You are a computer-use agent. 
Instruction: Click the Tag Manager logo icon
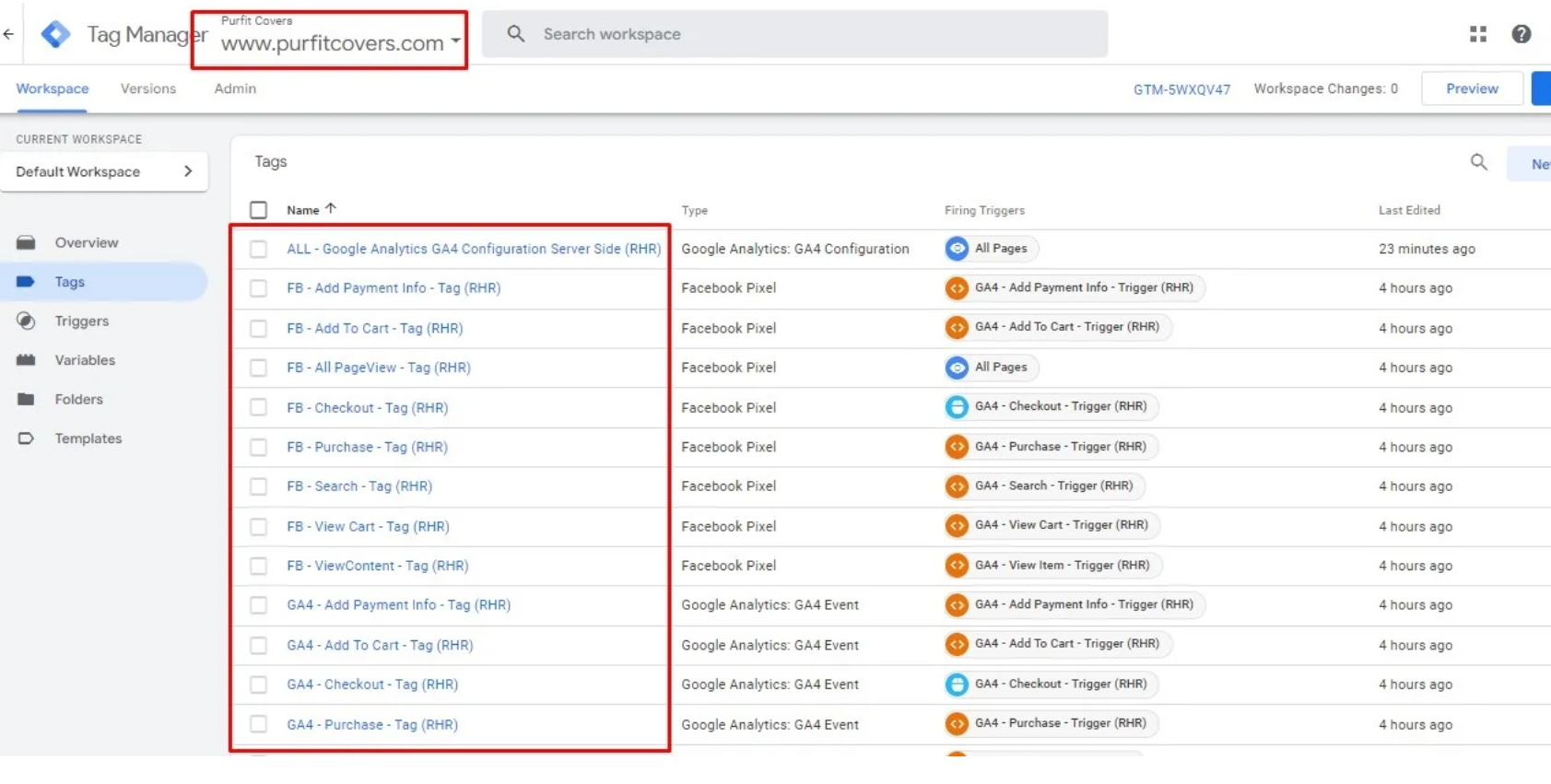(55, 34)
